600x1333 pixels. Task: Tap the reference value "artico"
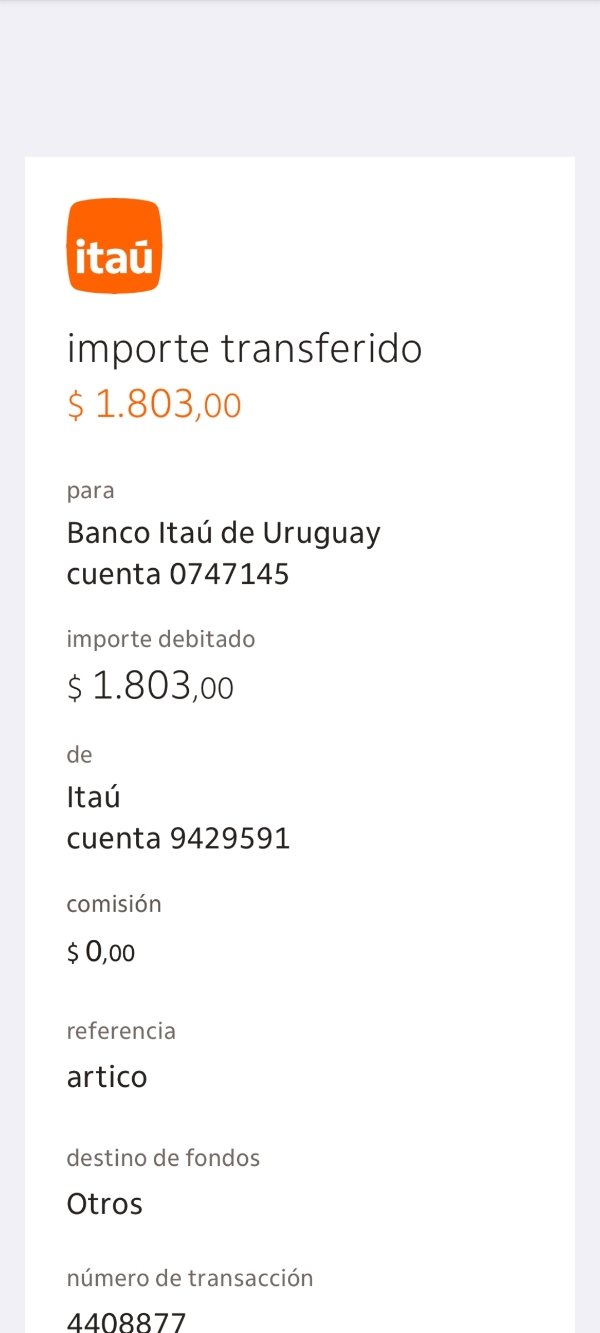107,1077
